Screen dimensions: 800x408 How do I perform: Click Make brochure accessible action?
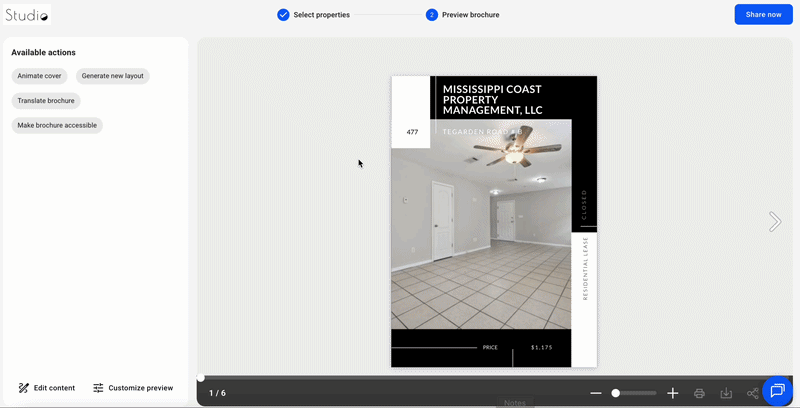coord(57,125)
